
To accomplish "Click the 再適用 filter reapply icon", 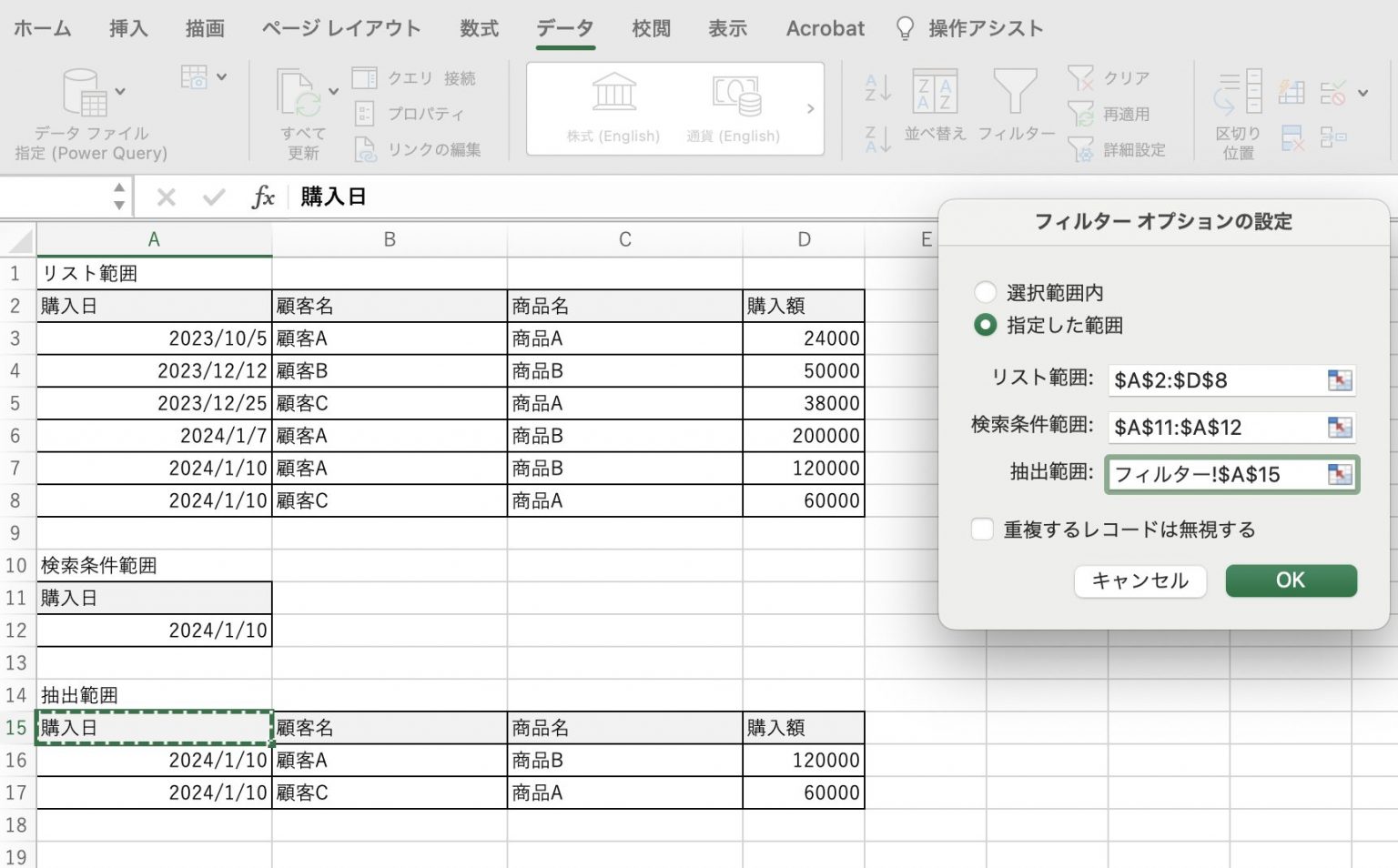I will [1082, 114].
